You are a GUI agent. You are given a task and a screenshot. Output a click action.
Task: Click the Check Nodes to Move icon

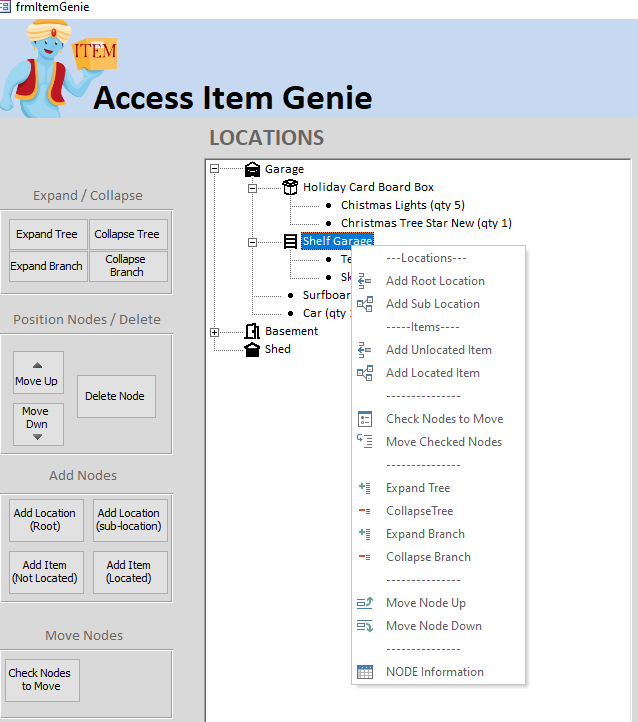click(x=365, y=419)
